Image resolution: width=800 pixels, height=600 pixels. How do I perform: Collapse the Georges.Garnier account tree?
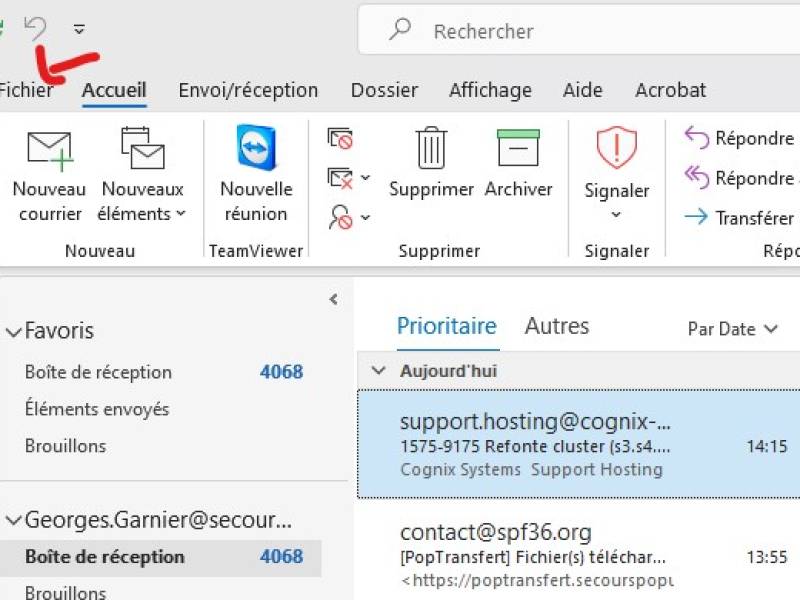(13, 521)
